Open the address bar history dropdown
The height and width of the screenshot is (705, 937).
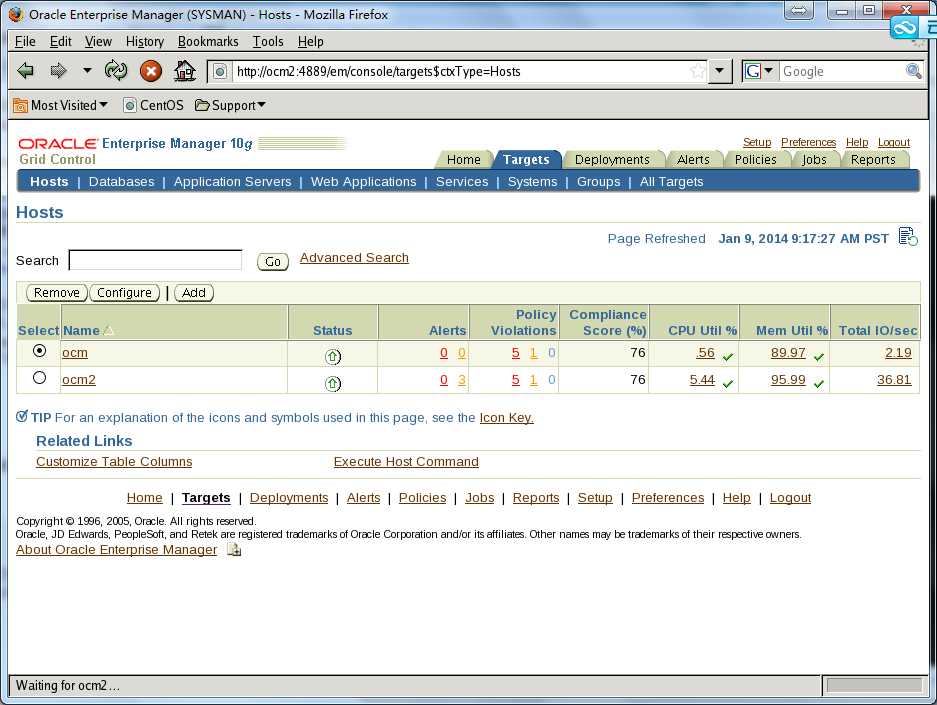coord(720,71)
